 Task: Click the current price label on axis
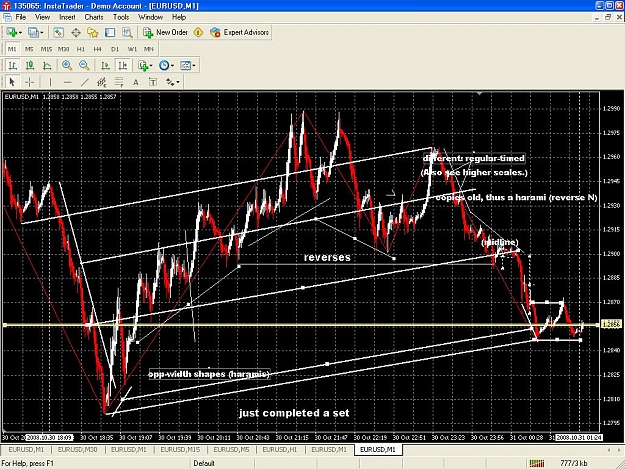pos(611,325)
